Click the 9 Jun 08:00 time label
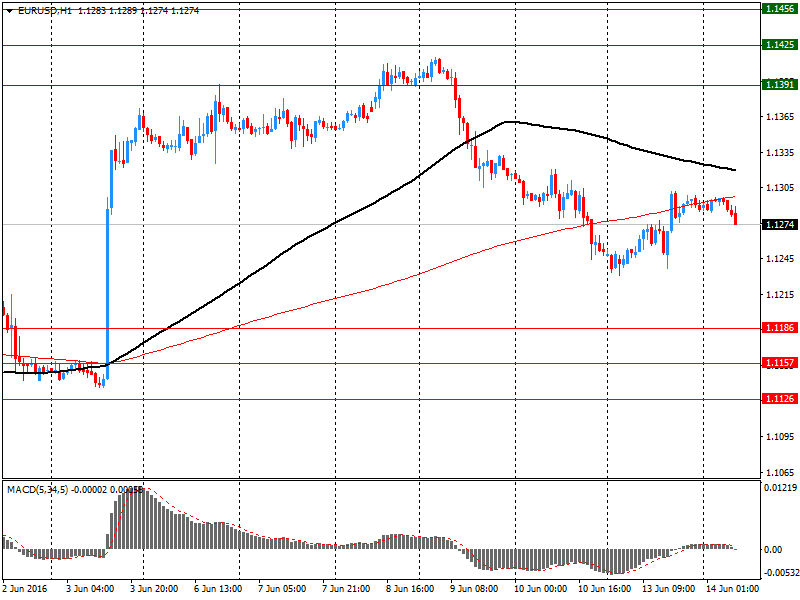This screenshot has height=600, width=800. (x=474, y=589)
